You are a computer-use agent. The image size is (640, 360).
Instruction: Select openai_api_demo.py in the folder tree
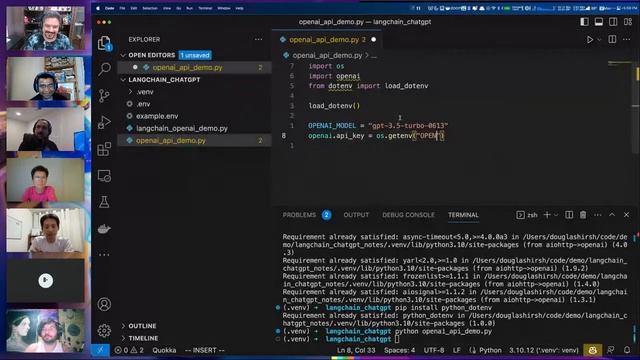(171, 140)
